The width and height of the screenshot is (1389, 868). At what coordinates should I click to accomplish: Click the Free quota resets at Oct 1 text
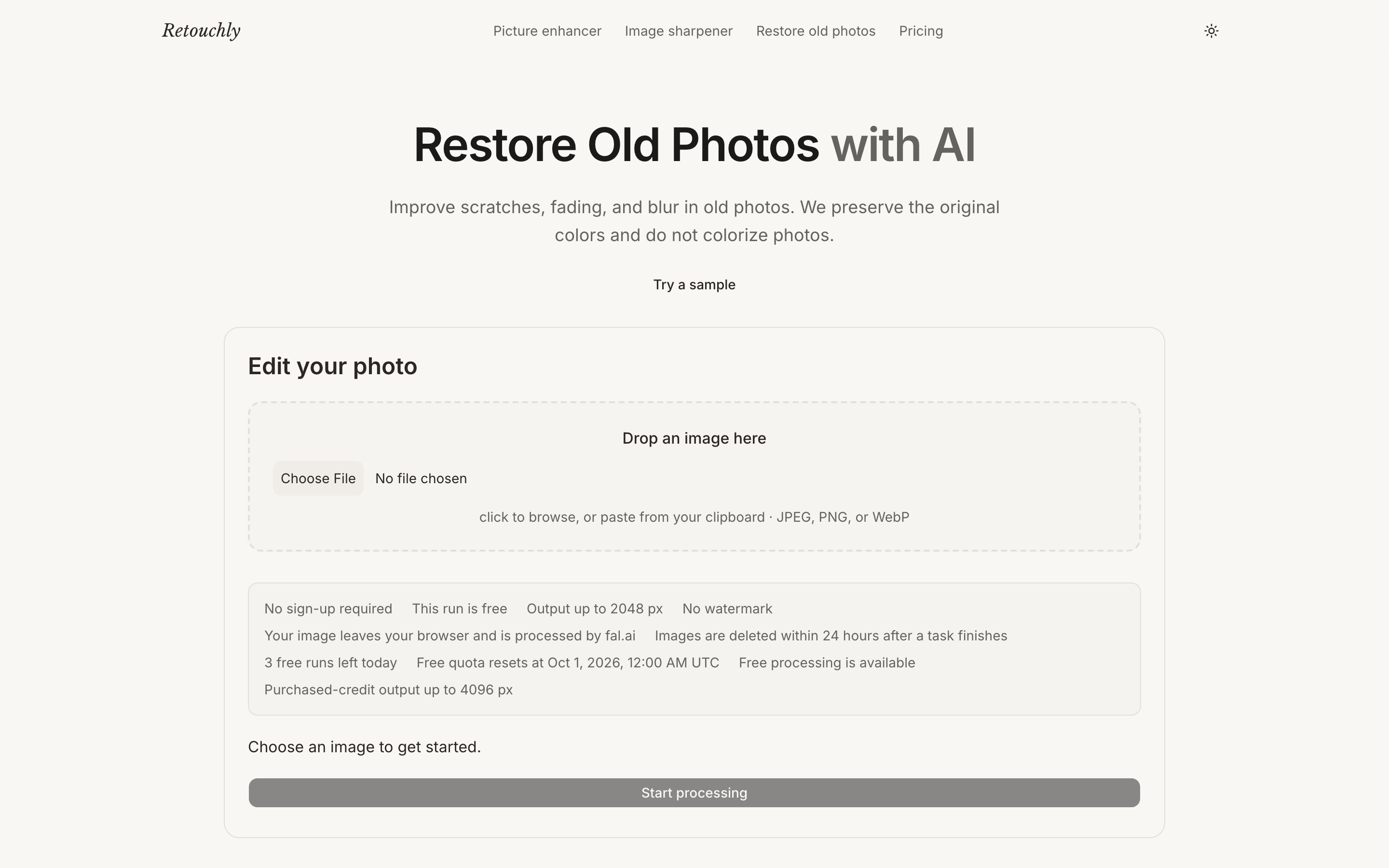[568, 663]
